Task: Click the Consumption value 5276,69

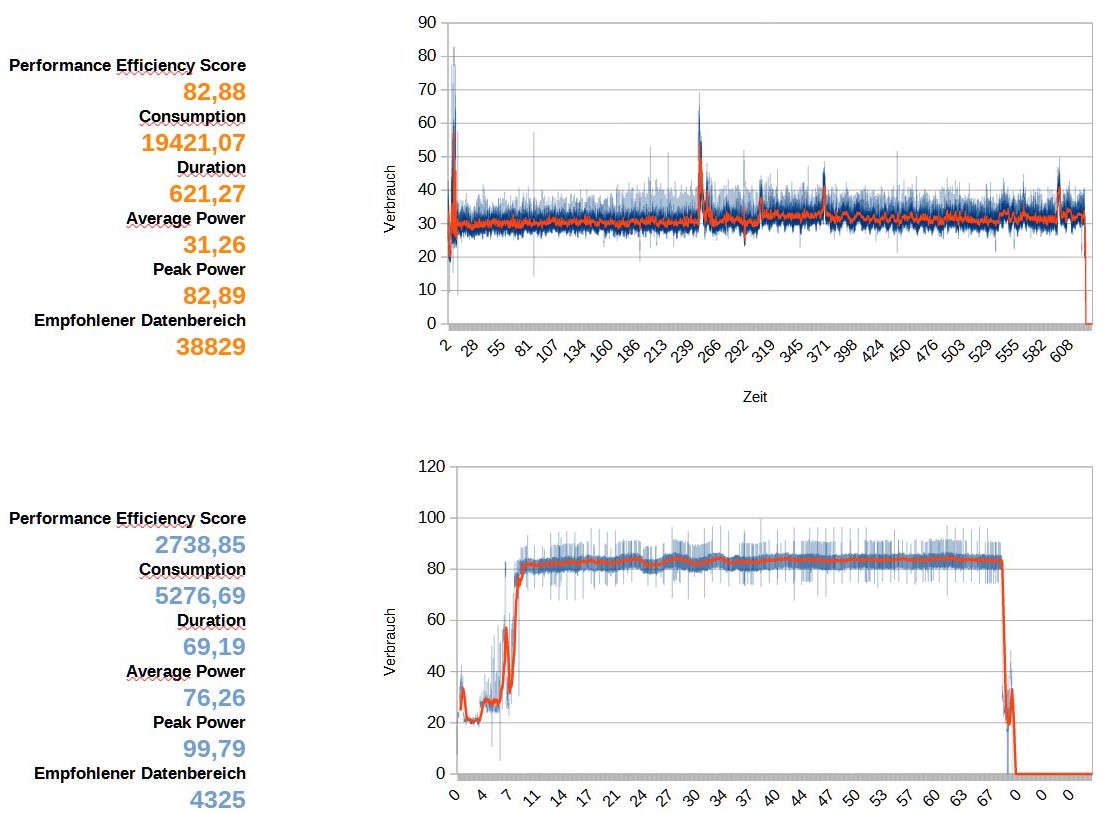Action: click(200, 596)
